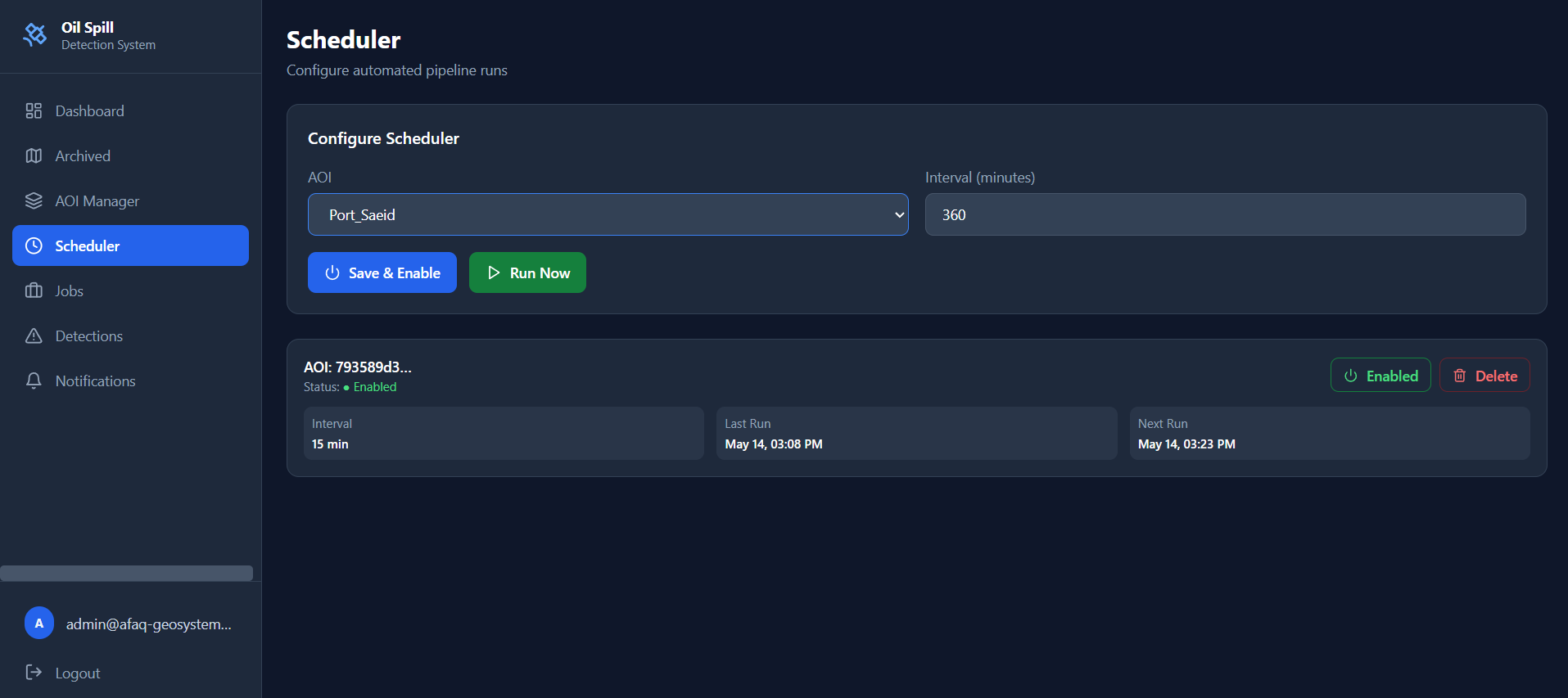Click the Jobs briefcase icon
Screen dimensions: 1568x698
coord(34,290)
